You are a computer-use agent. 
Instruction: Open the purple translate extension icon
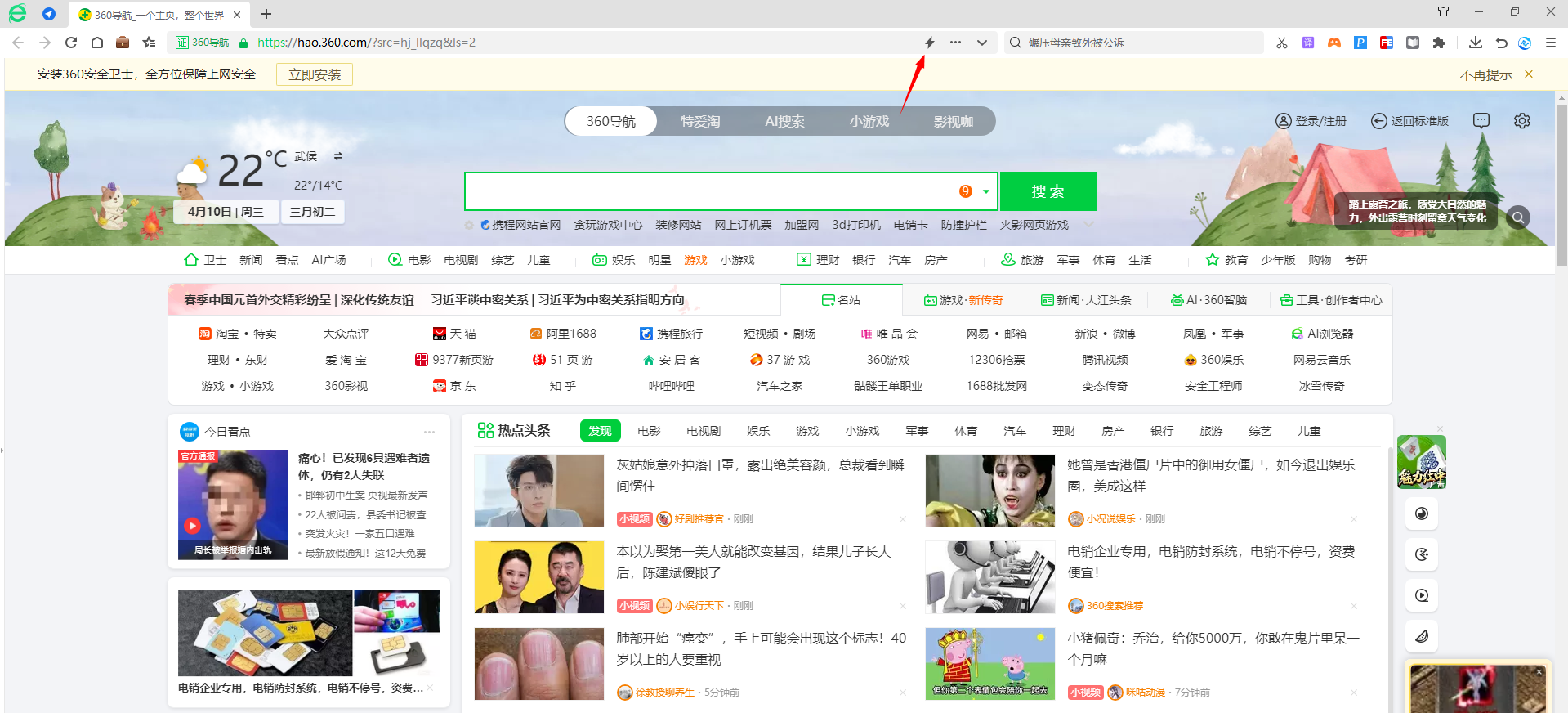click(x=1308, y=43)
